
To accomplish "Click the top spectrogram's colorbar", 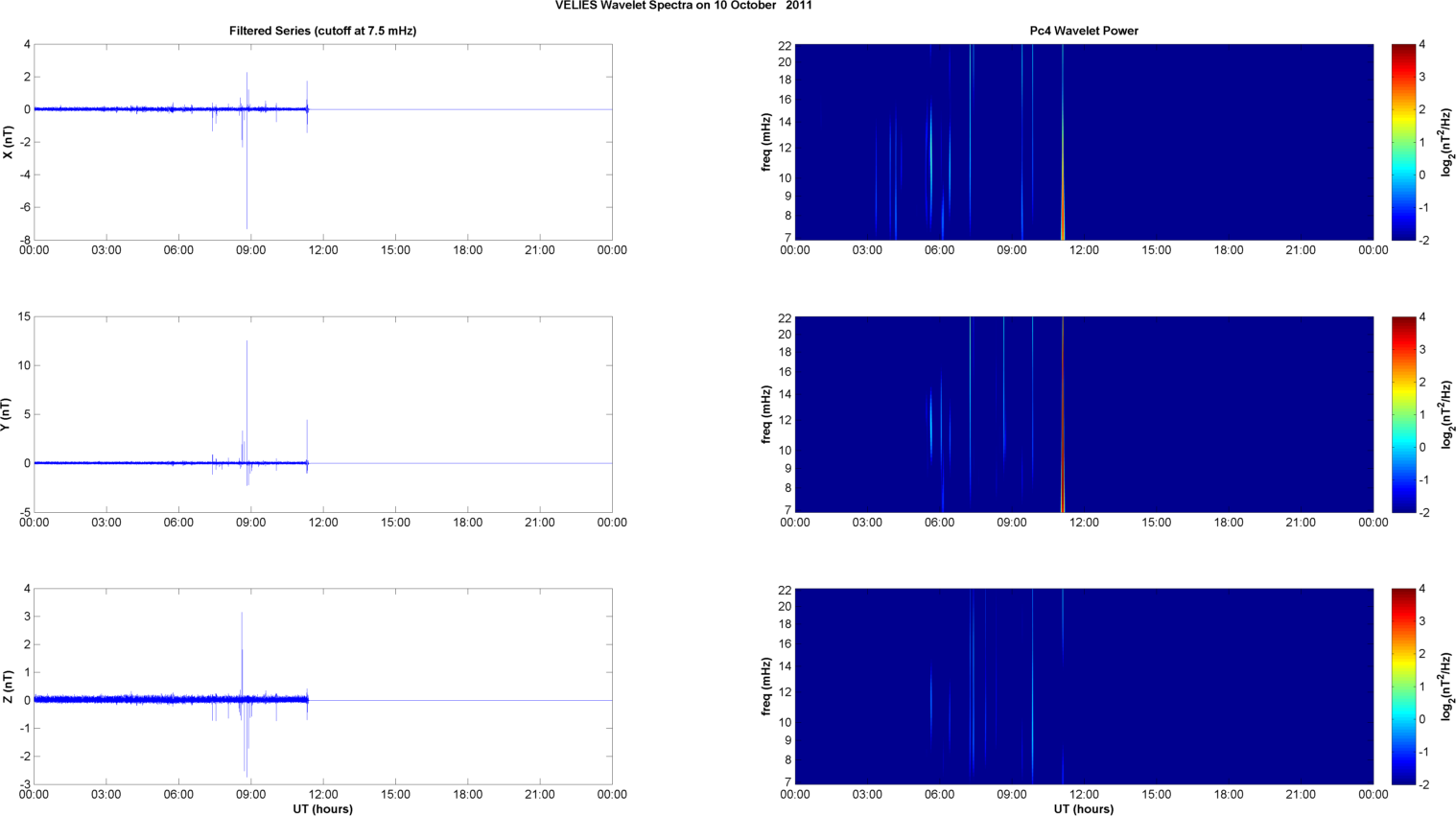I will [1402, 142].
